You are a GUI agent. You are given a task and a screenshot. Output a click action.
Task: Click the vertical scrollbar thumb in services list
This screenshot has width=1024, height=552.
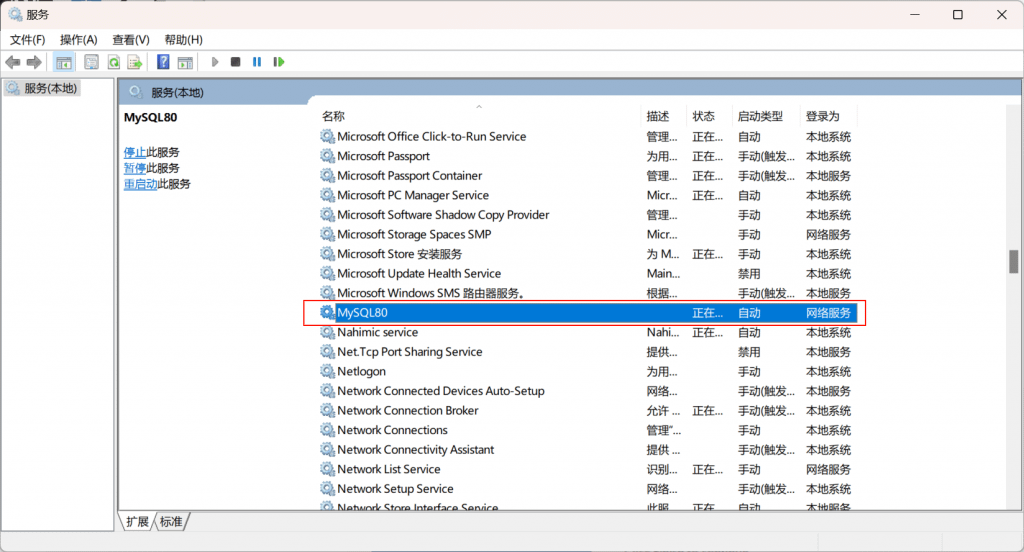pyautogui.click(x=1013, y=260)
